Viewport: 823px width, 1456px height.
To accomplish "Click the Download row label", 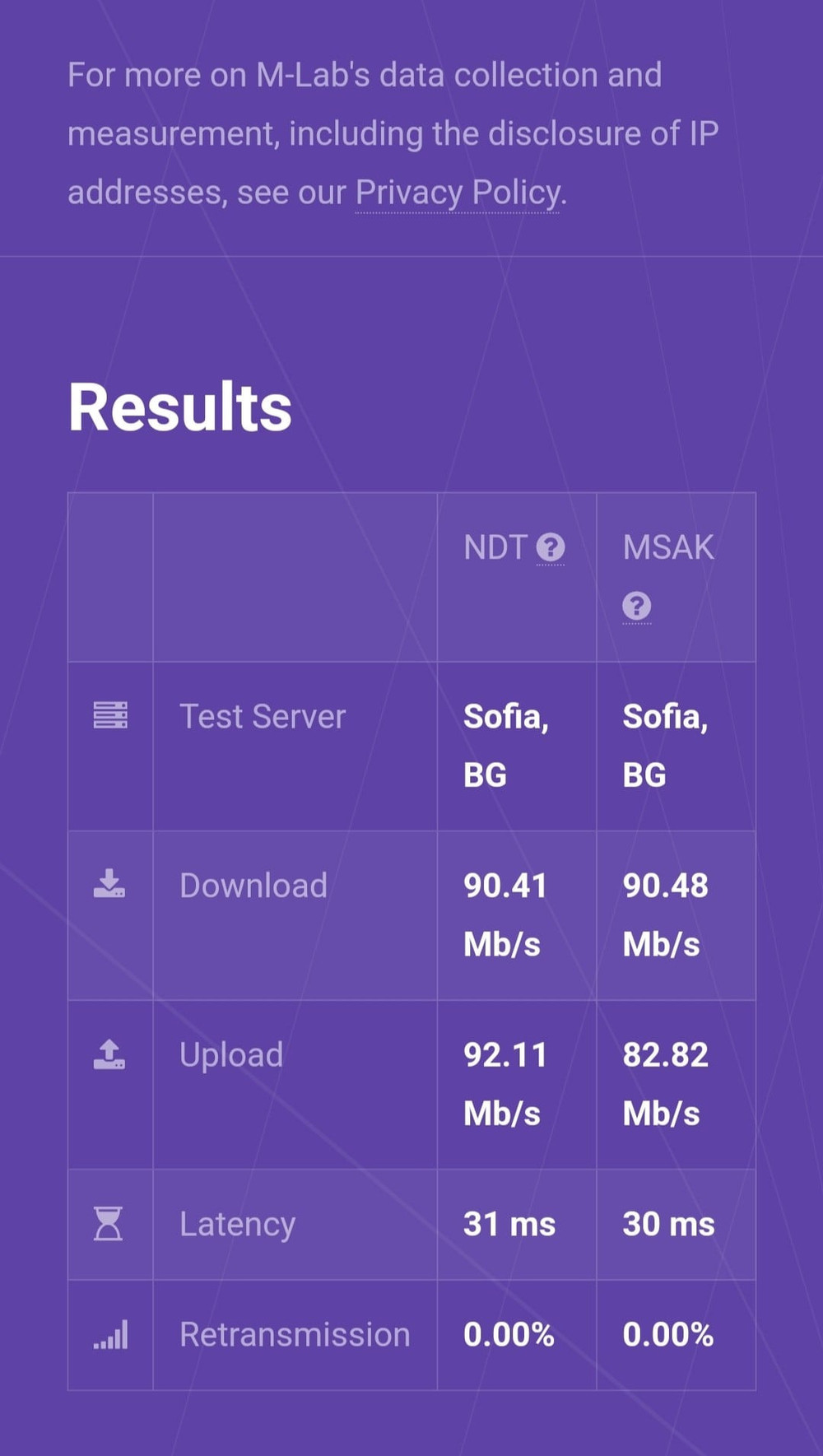I will (253, 886).
